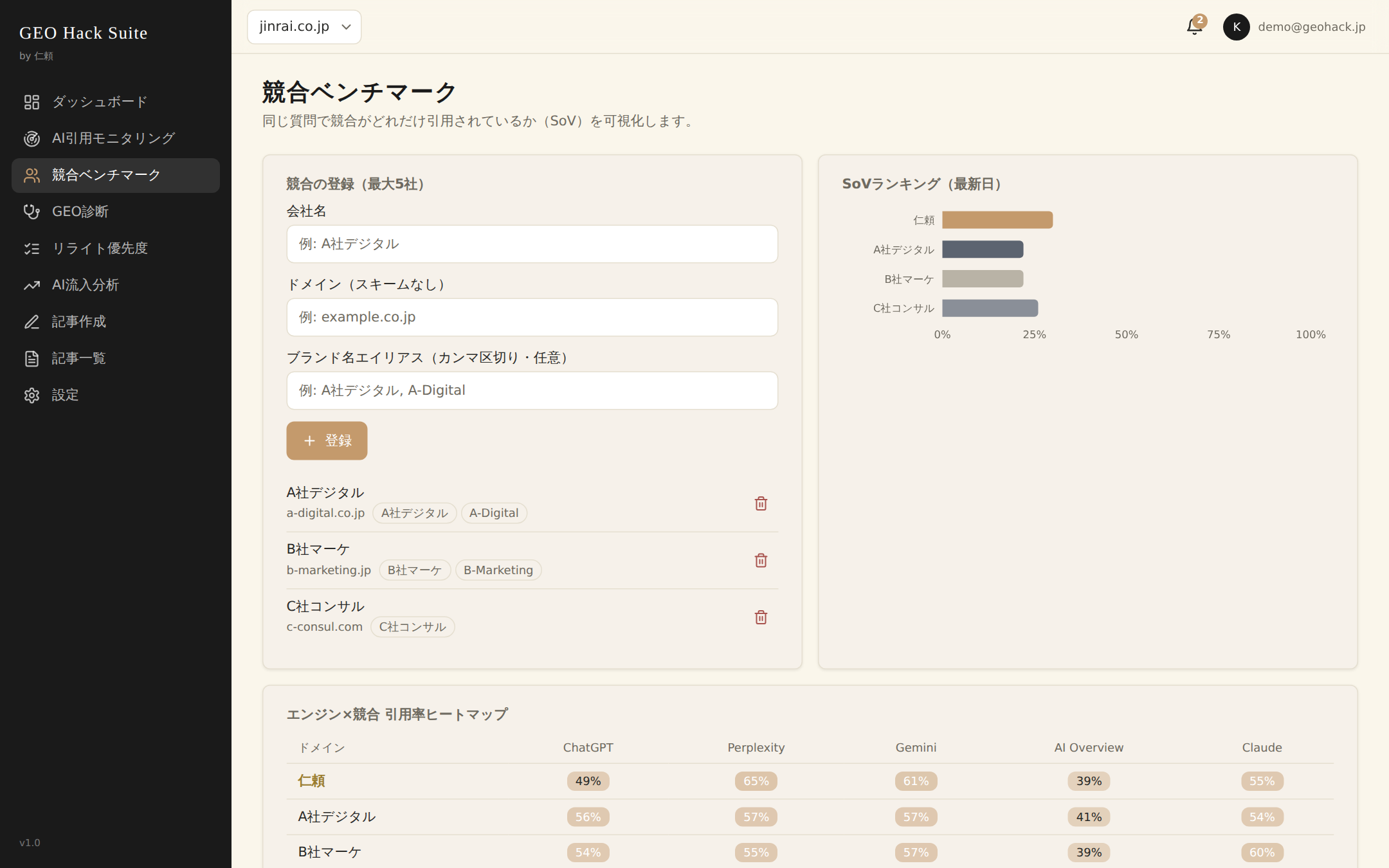Click the Gemini column header
The image size is (1389, 868).
(916, 748)
